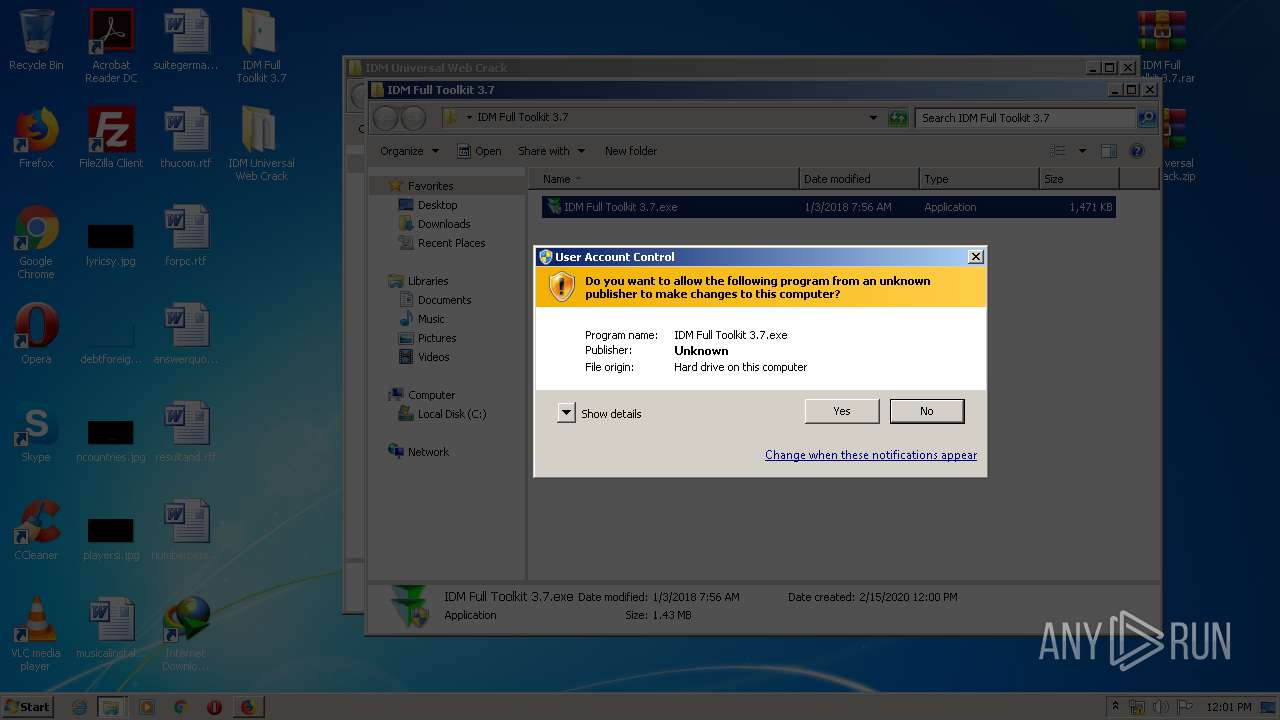Open CCleaner desktop shortcut

[36, 530]
